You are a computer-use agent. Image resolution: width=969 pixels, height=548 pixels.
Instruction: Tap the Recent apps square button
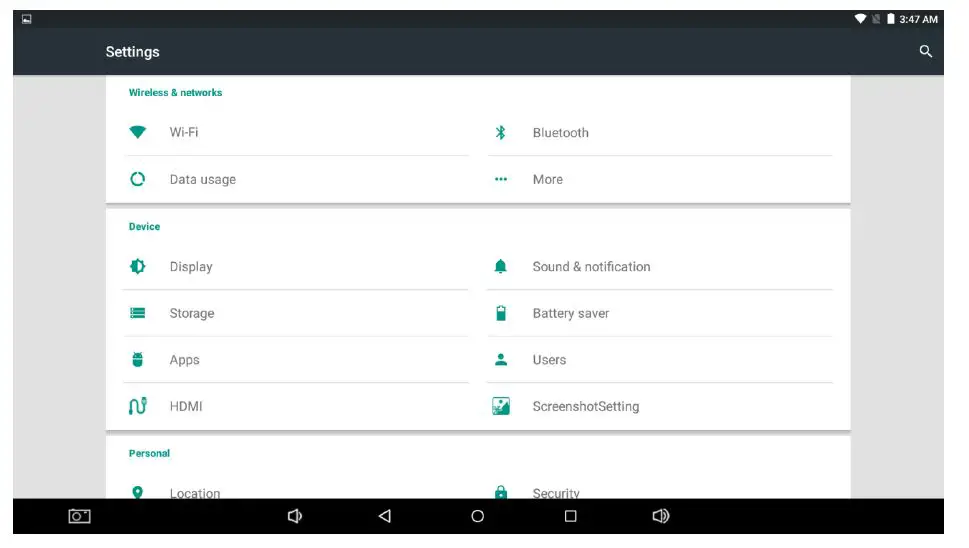pos(570,516)
